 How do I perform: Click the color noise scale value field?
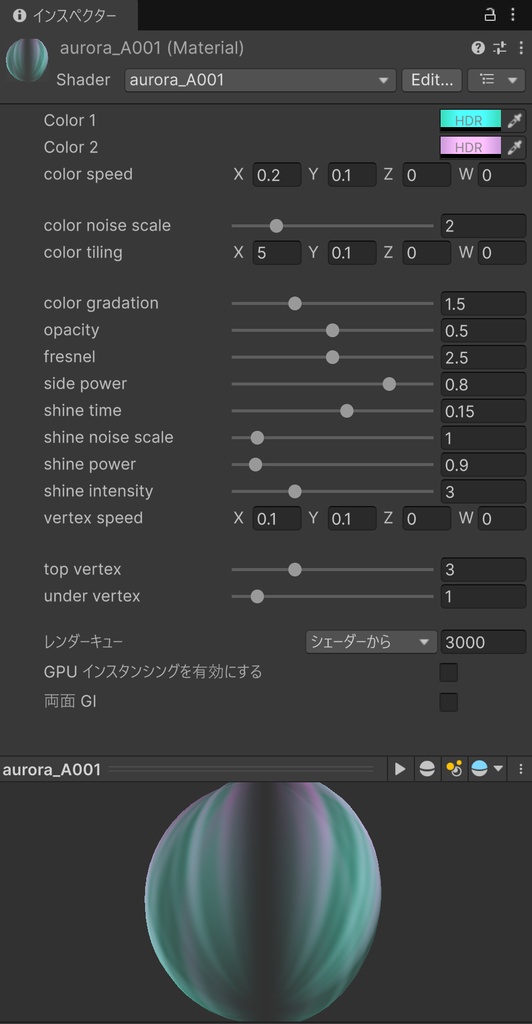(x=483, y=226)
